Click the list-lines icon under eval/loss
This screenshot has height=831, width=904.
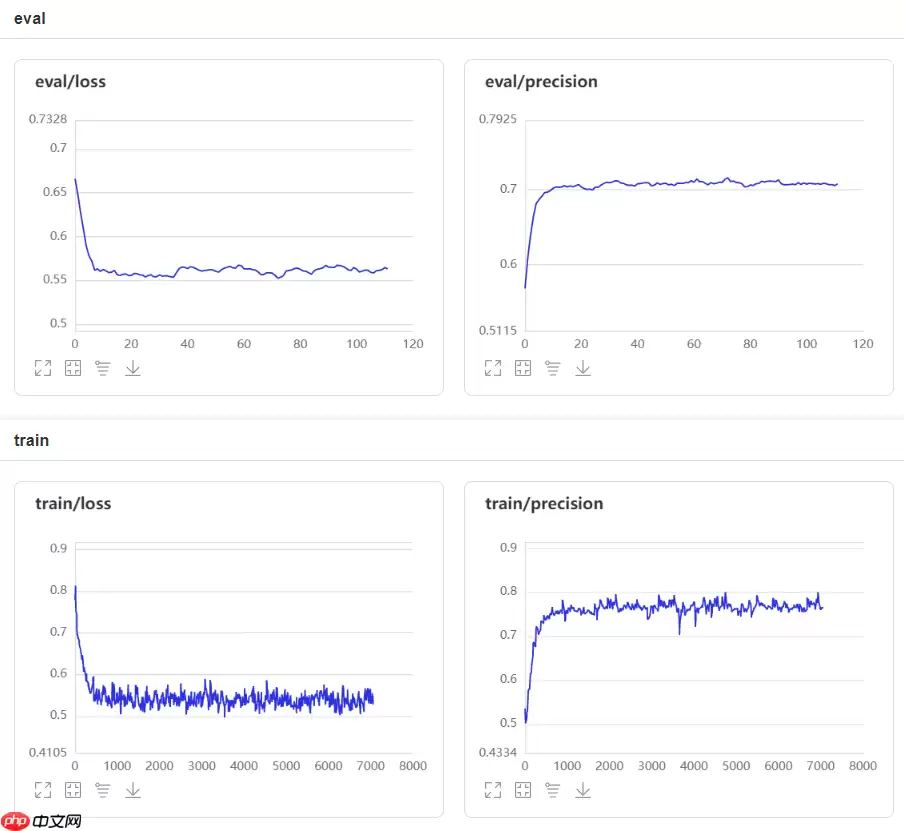(x=102, y=368)
